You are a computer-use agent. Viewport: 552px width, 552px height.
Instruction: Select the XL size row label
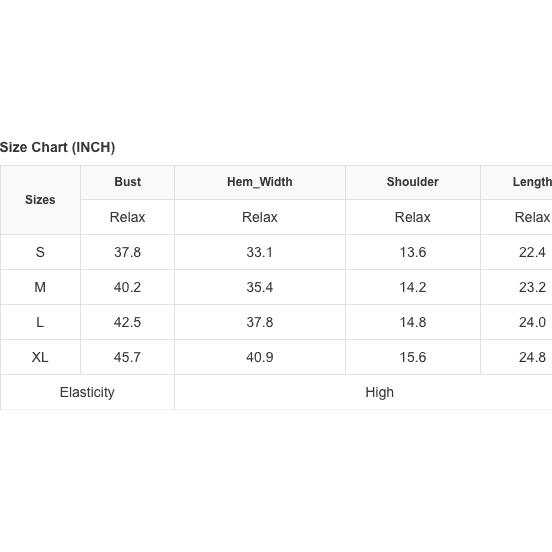[x=40, y=357]
